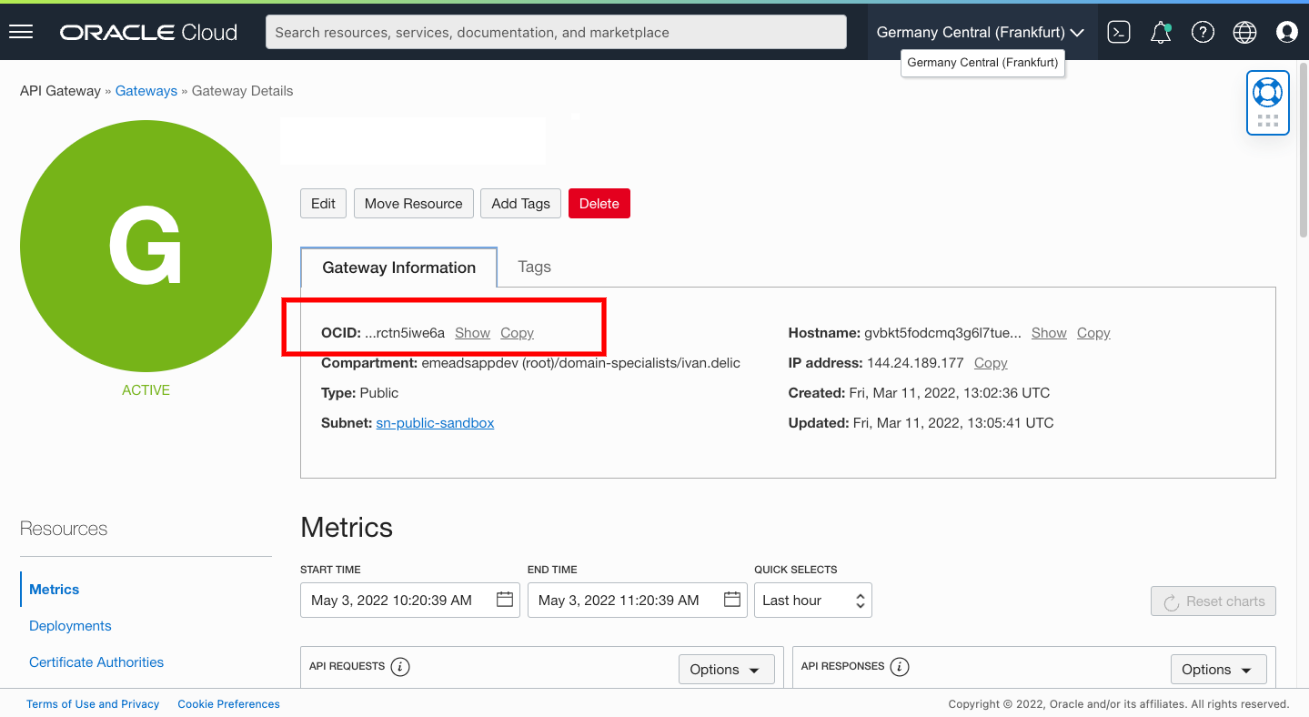
Task: Open the Last hour quick select dropdown
Action: 812,599
